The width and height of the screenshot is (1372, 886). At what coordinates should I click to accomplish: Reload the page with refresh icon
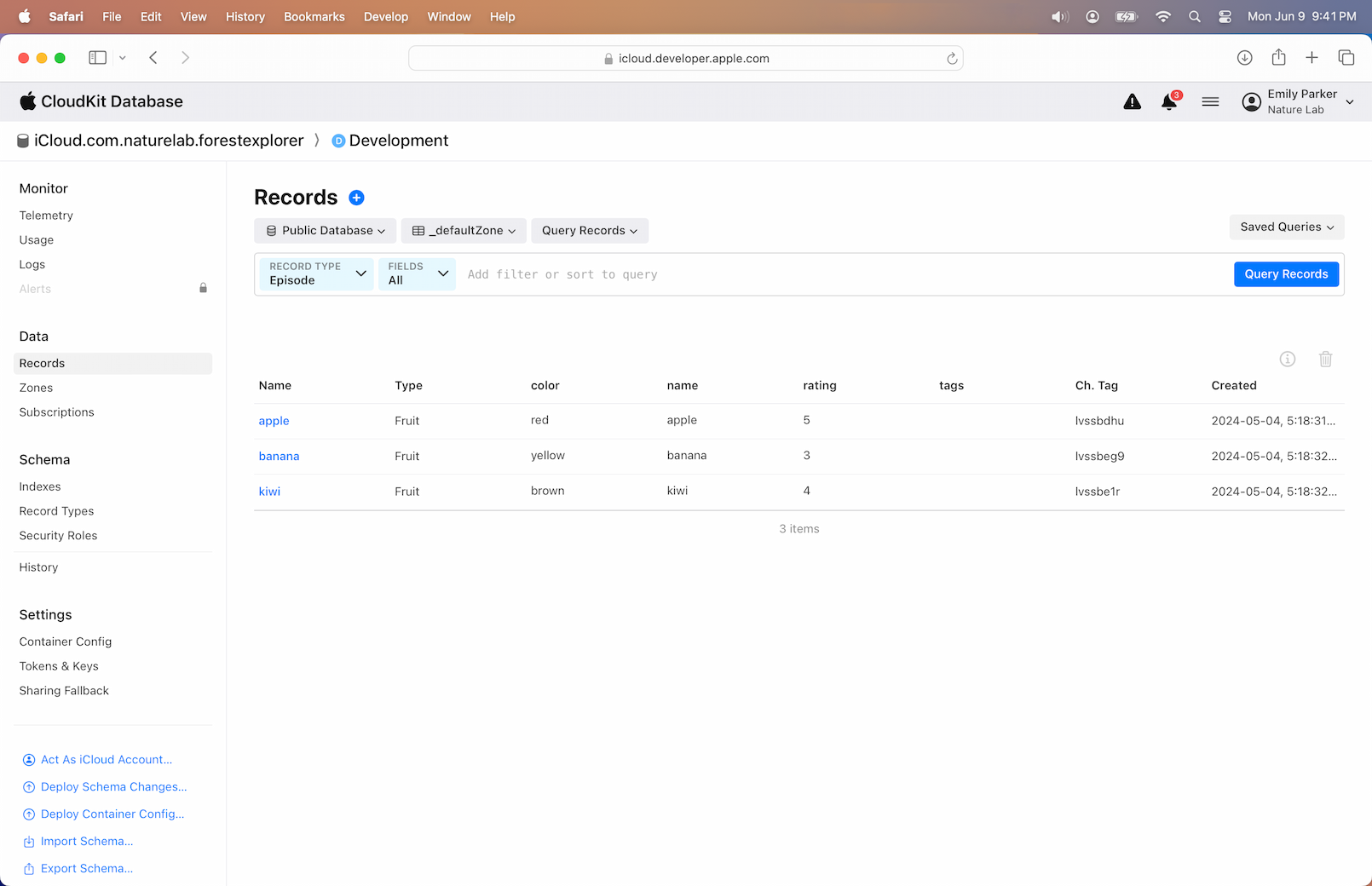[x=952, y=59]
